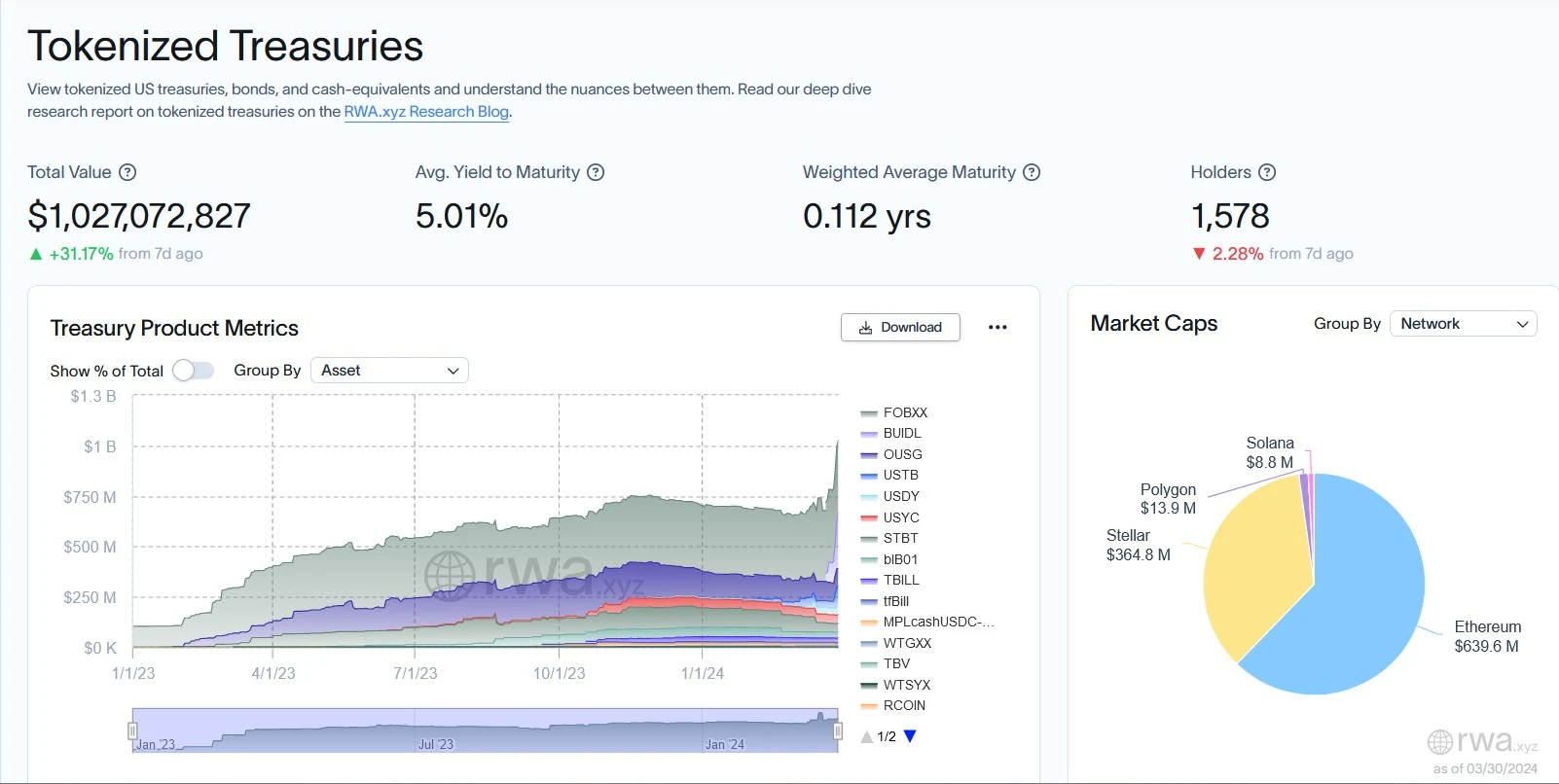Click the Total Value help icon
Image resolution: width=1559 pixels, height=784 pixels.
(x=127, y=172)
